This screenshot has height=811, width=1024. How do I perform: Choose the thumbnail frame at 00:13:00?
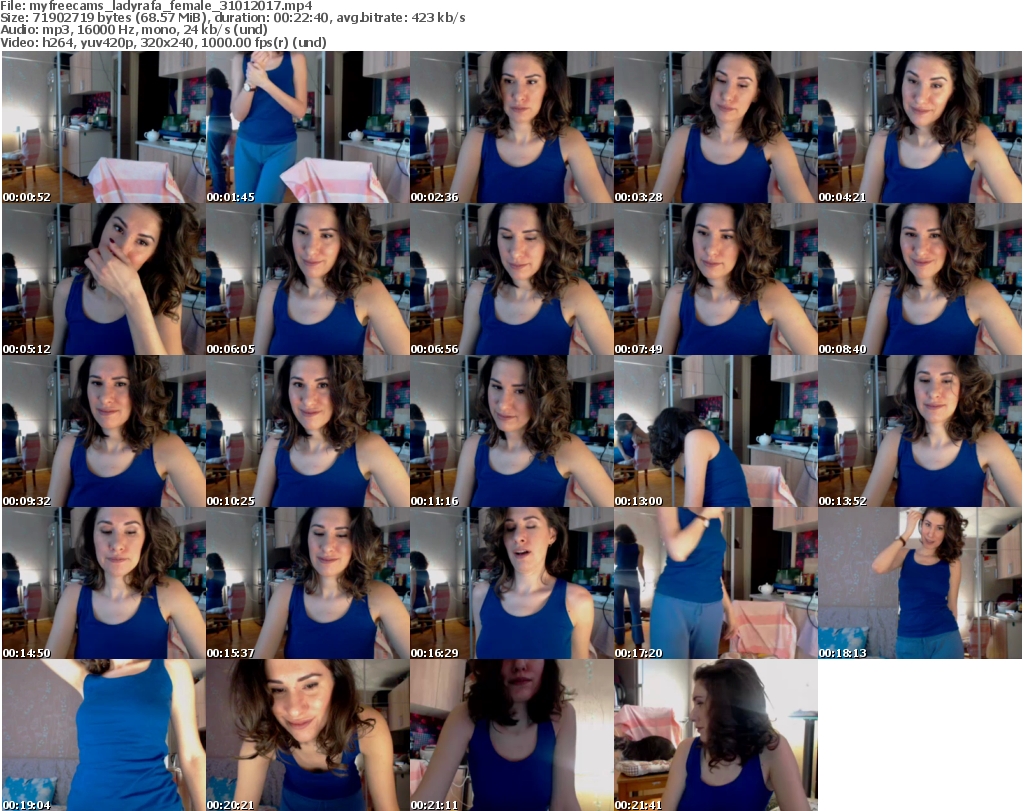coord(715,431)
